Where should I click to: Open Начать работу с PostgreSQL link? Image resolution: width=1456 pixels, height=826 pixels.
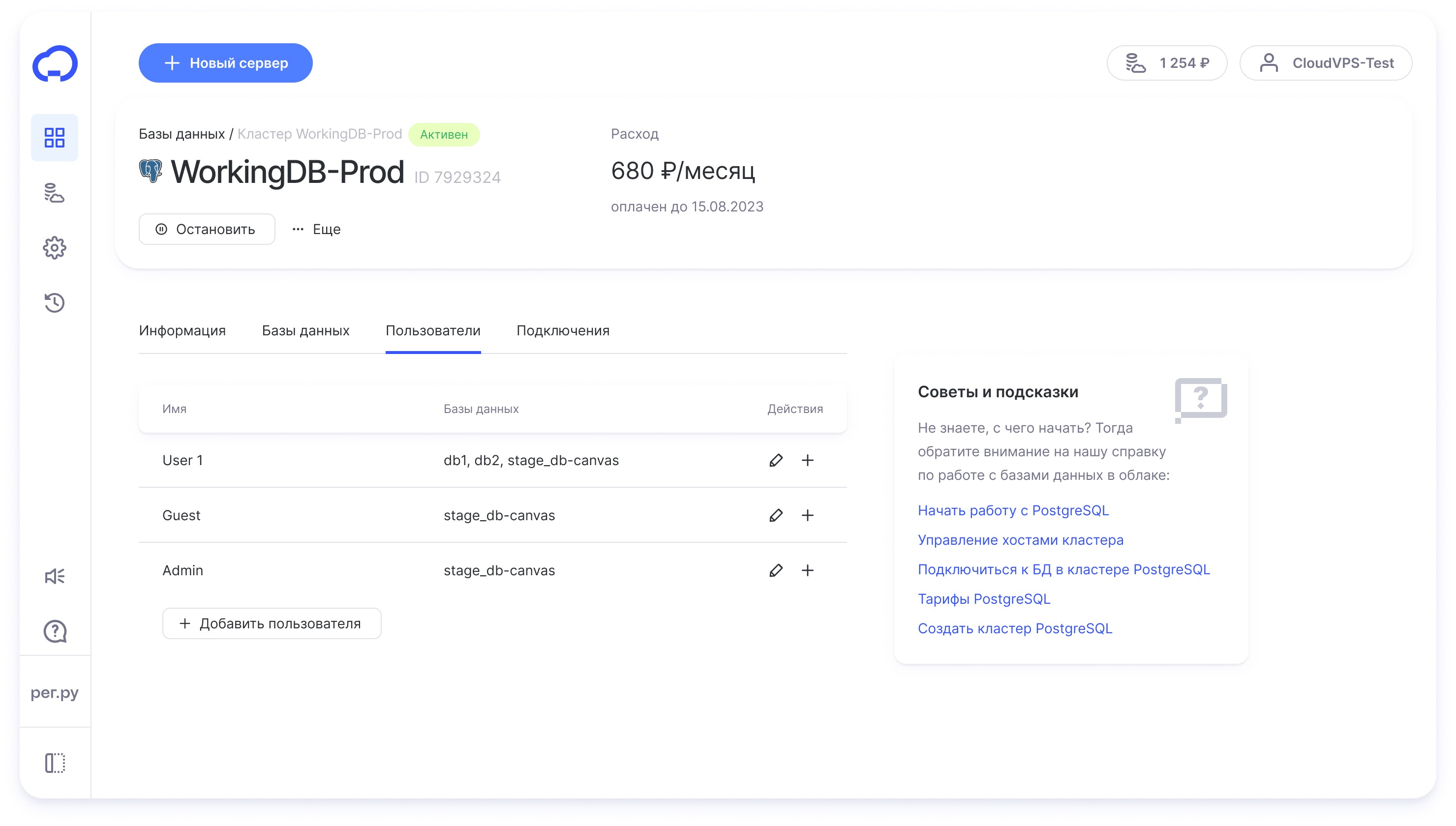click(x=1013, y=510)
